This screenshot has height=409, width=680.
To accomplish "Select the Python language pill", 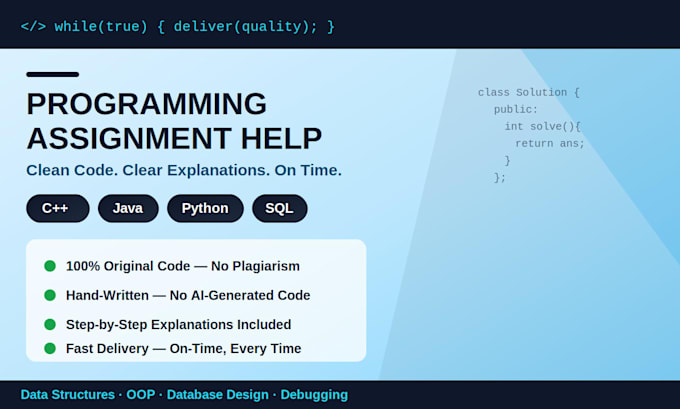I will coord(205,208).
